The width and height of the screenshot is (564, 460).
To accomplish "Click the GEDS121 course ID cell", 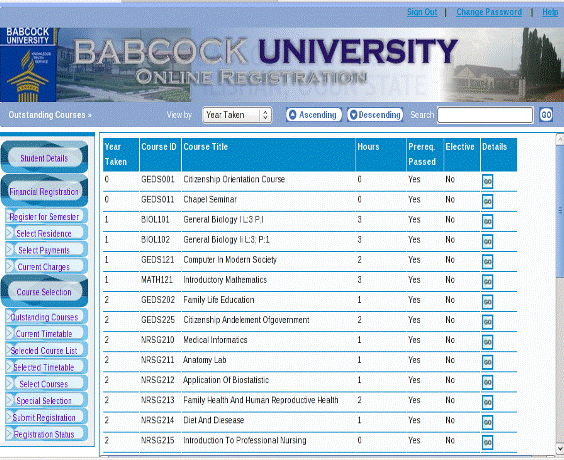I will [158, 260].
